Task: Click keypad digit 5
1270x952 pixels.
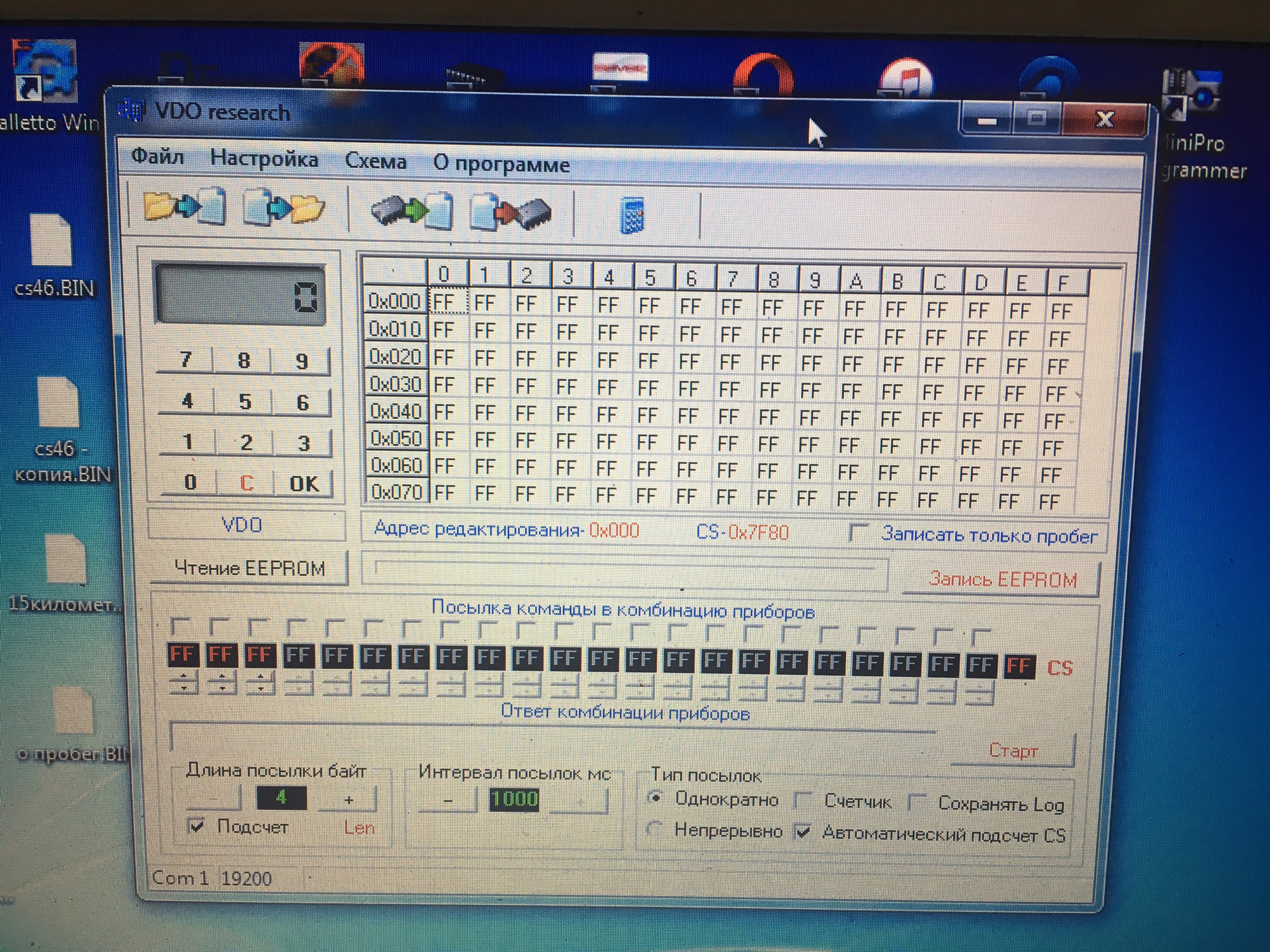Action: [245, 401]
